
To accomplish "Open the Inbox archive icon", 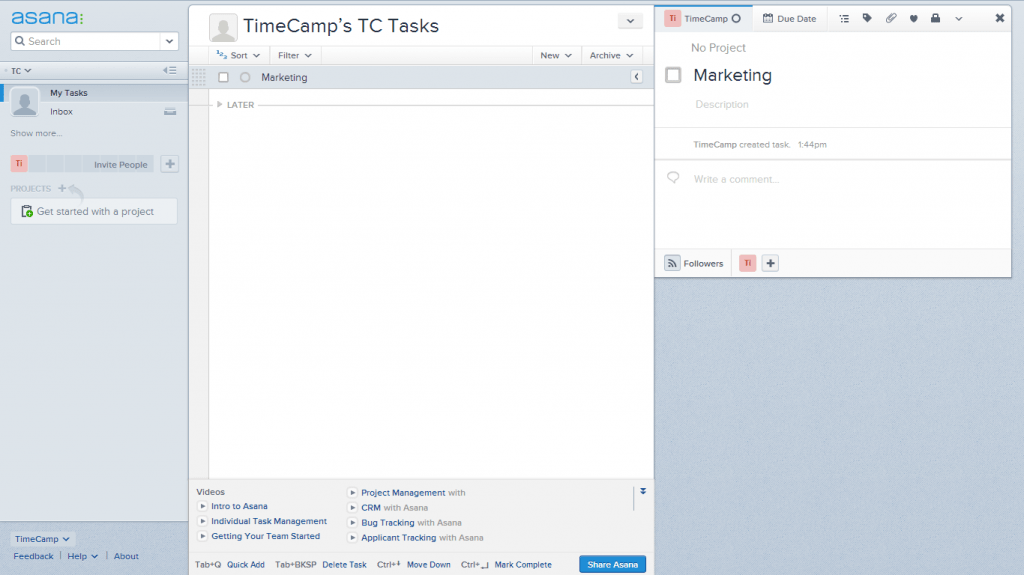I will (x=170, y=112).
